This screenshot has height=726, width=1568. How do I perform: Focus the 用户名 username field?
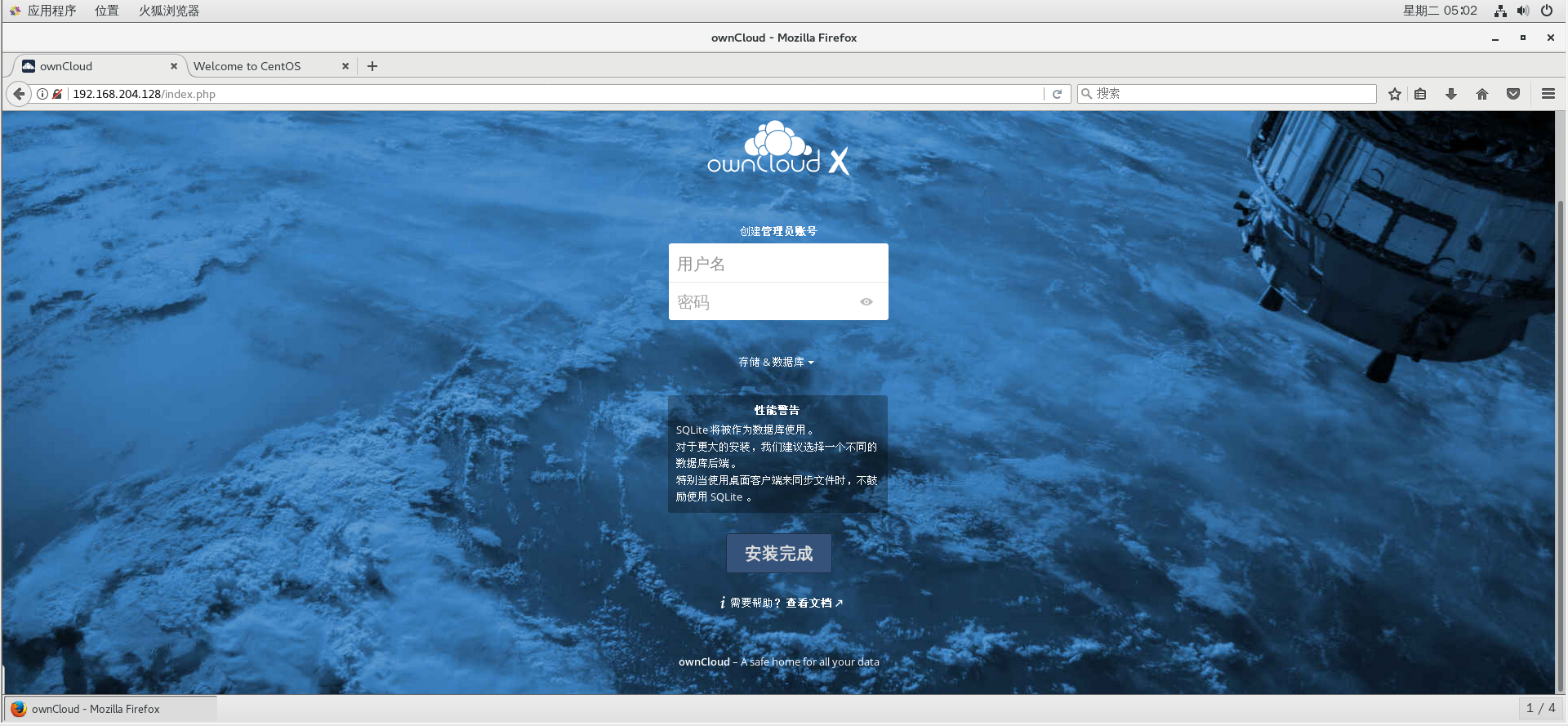click(x=778, y=263)
